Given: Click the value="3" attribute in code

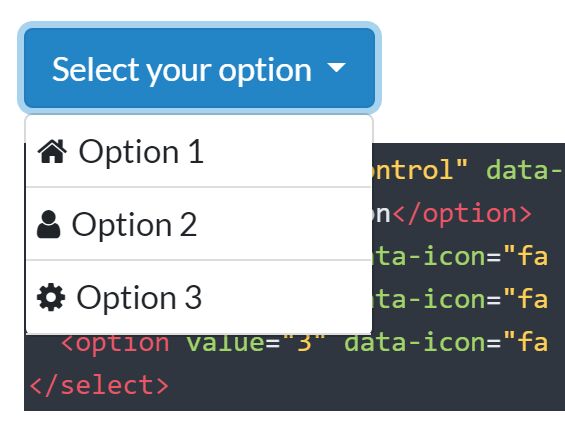Looking at the screenshot, I should coord(256,343).
